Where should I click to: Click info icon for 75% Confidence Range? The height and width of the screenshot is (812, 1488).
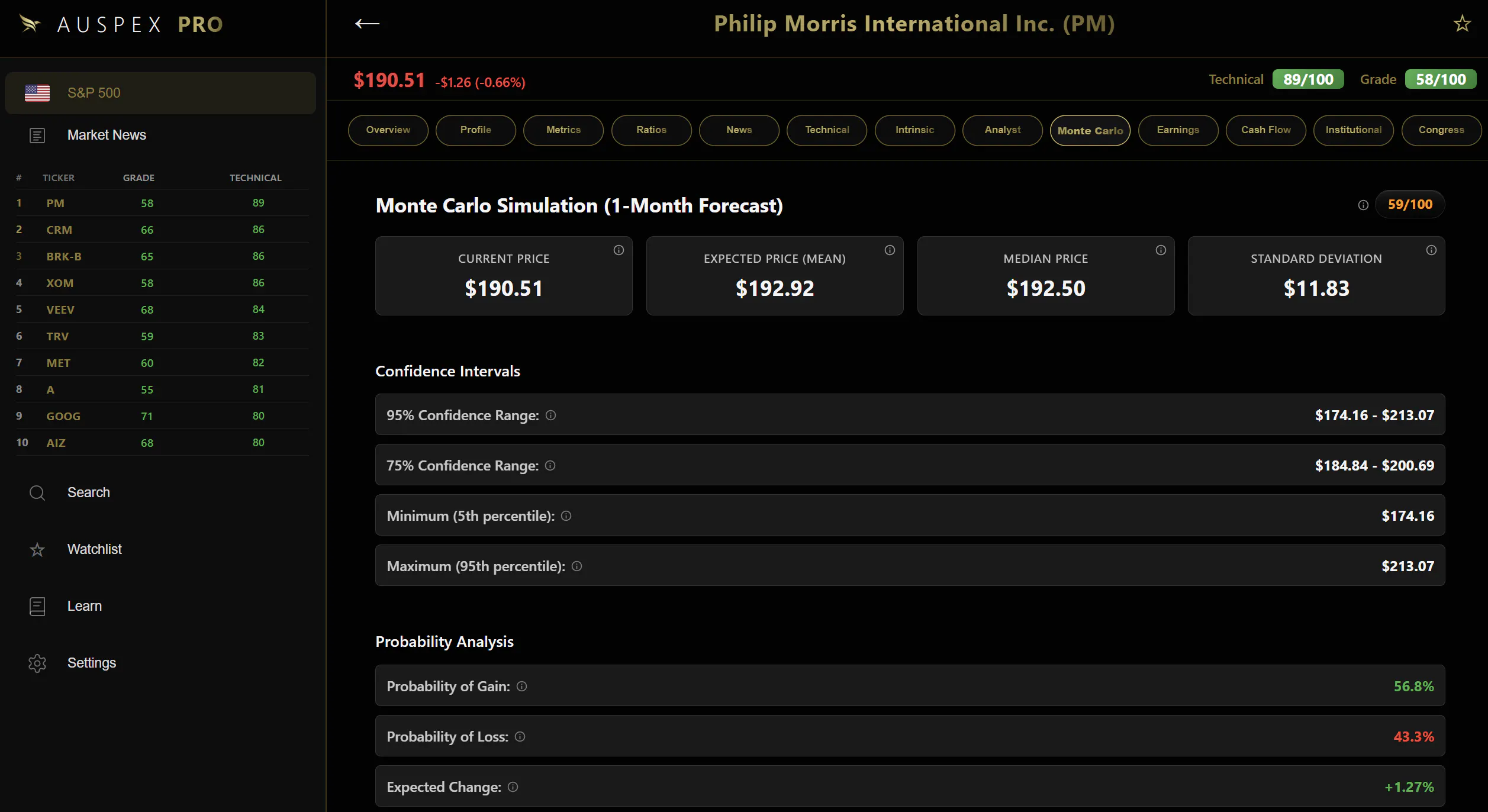tap(550, 466)
